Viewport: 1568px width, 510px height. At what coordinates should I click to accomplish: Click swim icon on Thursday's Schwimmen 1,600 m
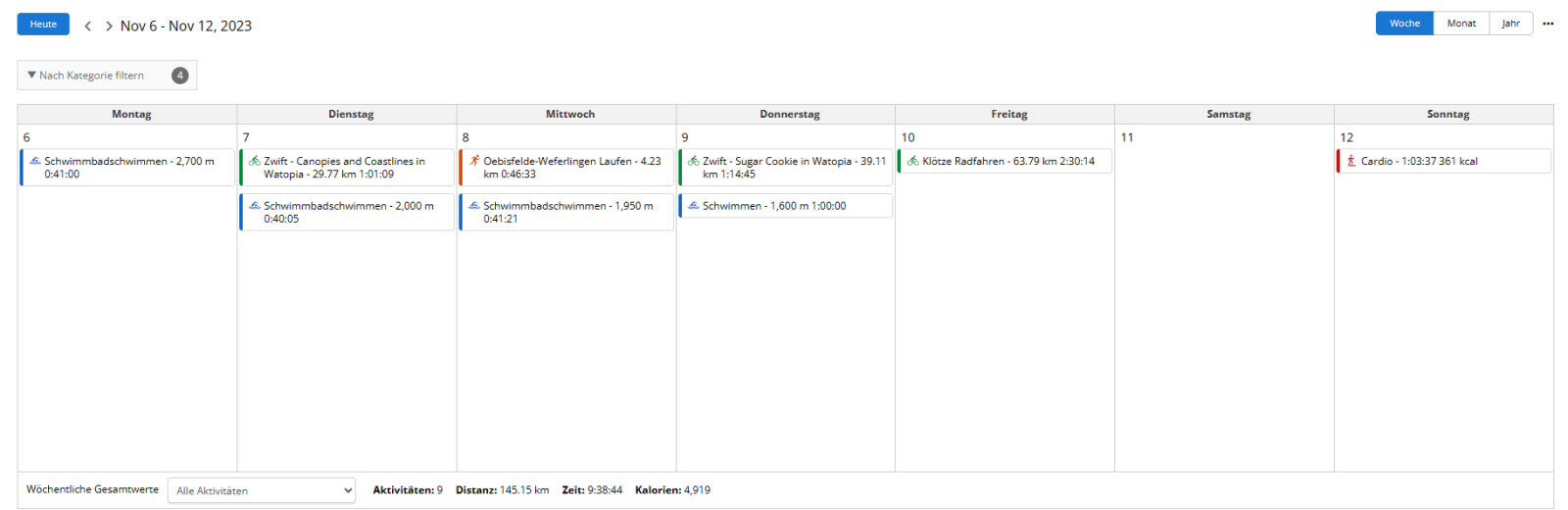[694, 206]
